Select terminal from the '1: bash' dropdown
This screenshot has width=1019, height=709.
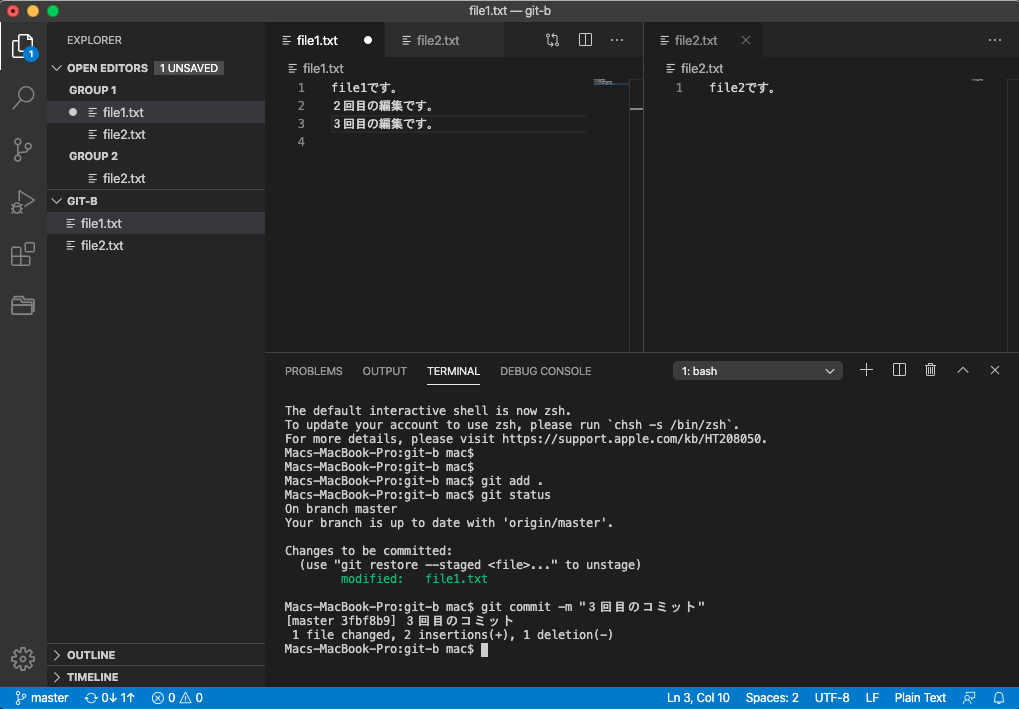758,371
